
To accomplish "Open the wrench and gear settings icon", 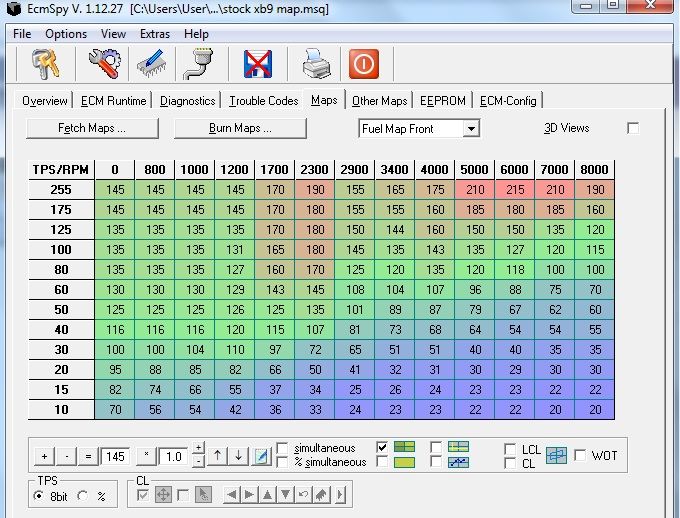I will (105, 64).
